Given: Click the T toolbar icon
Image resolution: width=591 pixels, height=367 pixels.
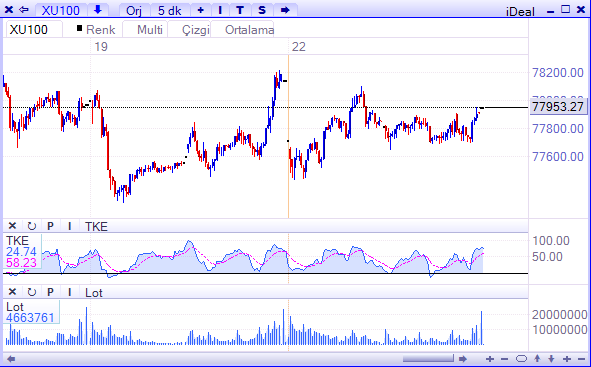Looking at the screenshot, I should point(240,10).
